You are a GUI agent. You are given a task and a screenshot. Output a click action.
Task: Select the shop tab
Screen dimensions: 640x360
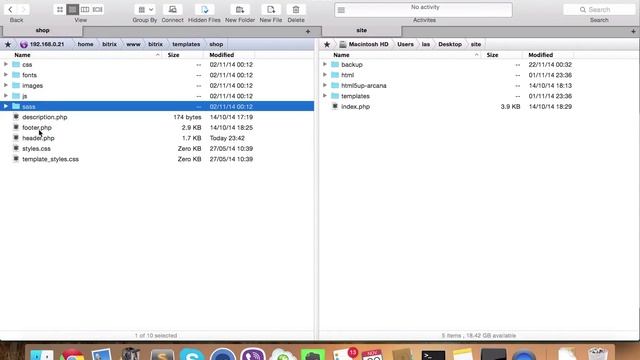click(42, 31)
